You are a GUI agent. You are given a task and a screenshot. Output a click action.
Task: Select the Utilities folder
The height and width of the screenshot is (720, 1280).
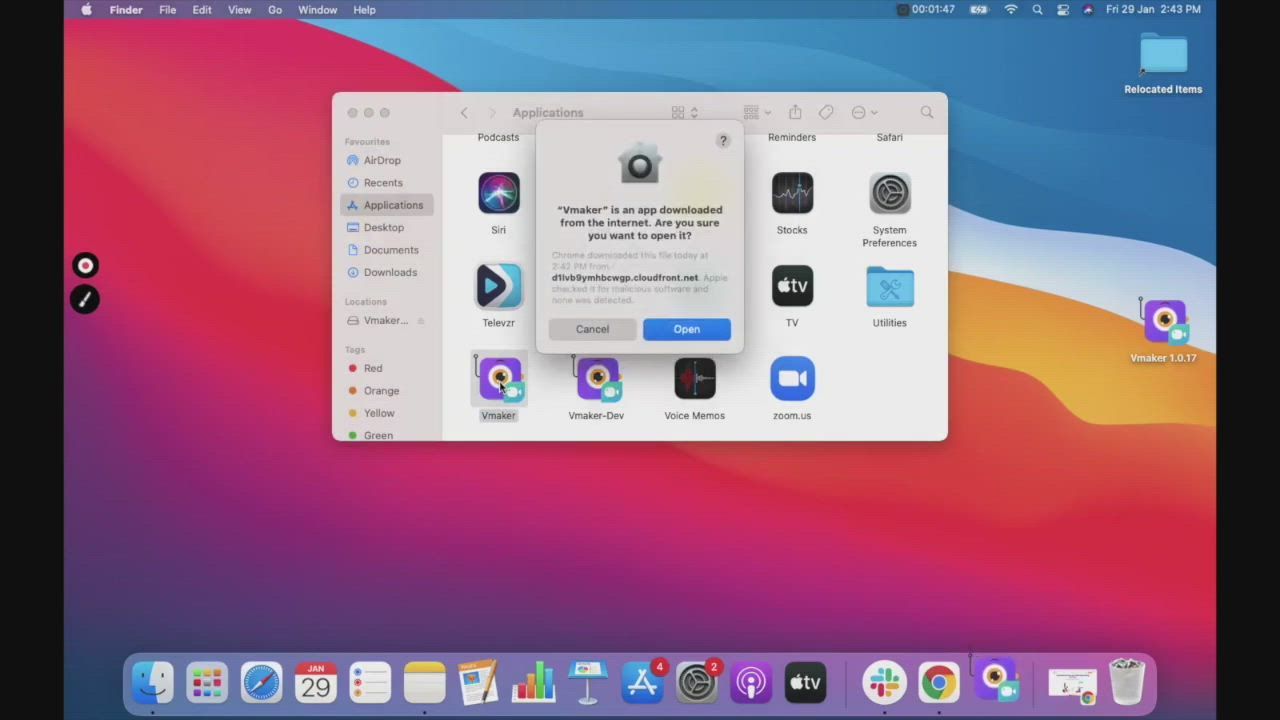[889, 286]
